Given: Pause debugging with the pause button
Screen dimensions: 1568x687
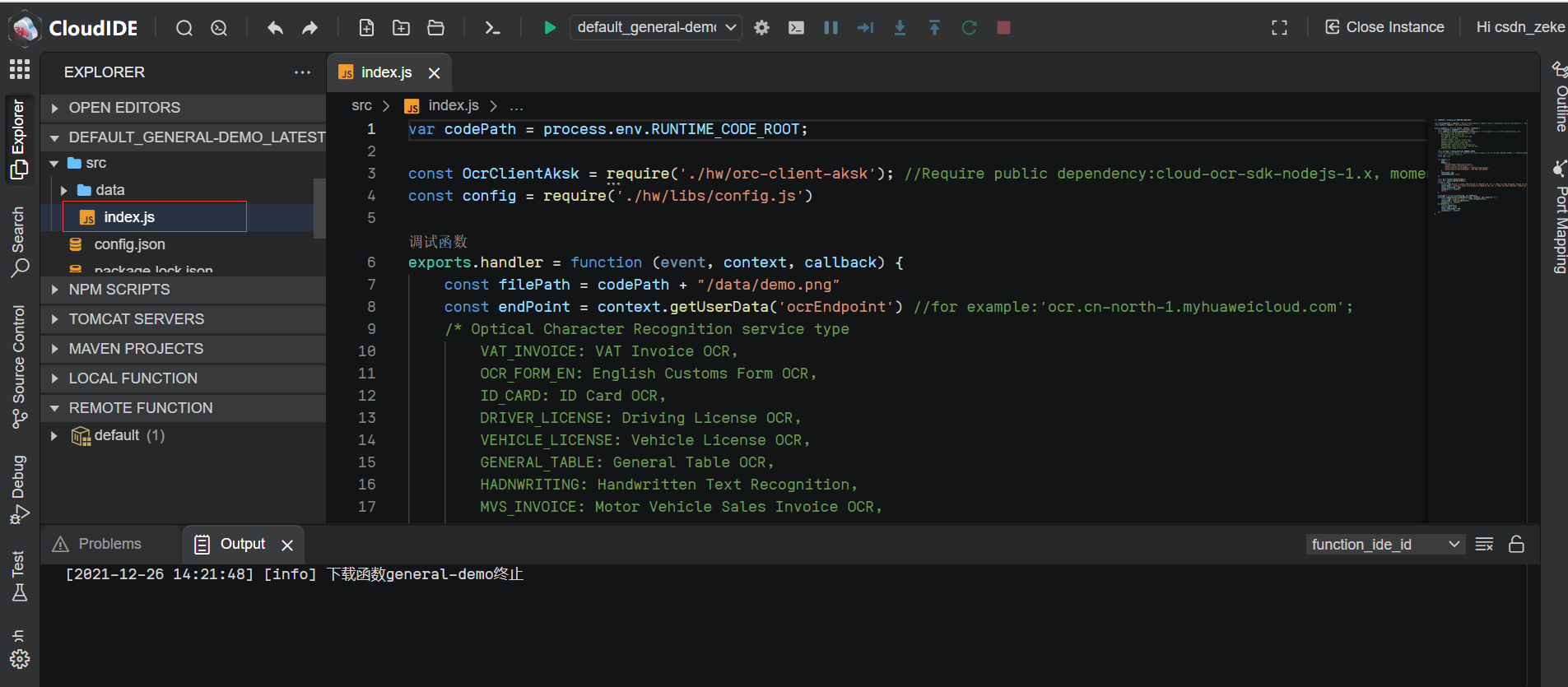Looking at the screenshot, I should (x=831, y=28).
